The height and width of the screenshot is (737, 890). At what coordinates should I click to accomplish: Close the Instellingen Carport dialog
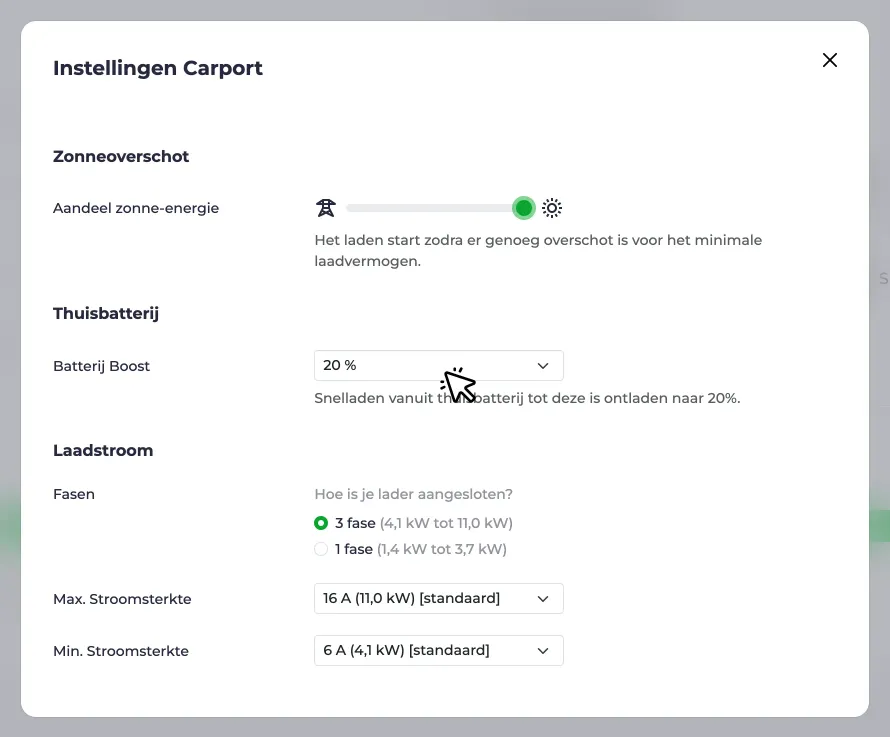[x=829, y=60]
